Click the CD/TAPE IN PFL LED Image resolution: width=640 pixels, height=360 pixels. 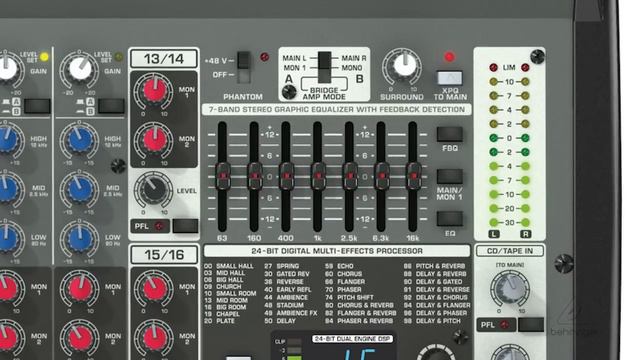click(505, 325)
